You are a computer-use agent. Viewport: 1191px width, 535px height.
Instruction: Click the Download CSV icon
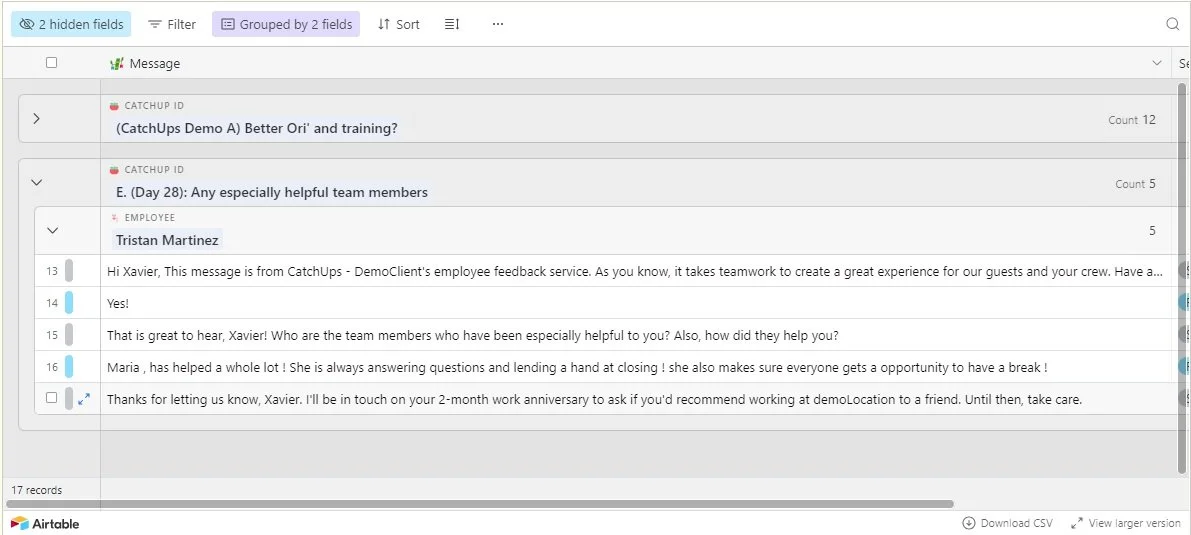[x=968, y=523]
